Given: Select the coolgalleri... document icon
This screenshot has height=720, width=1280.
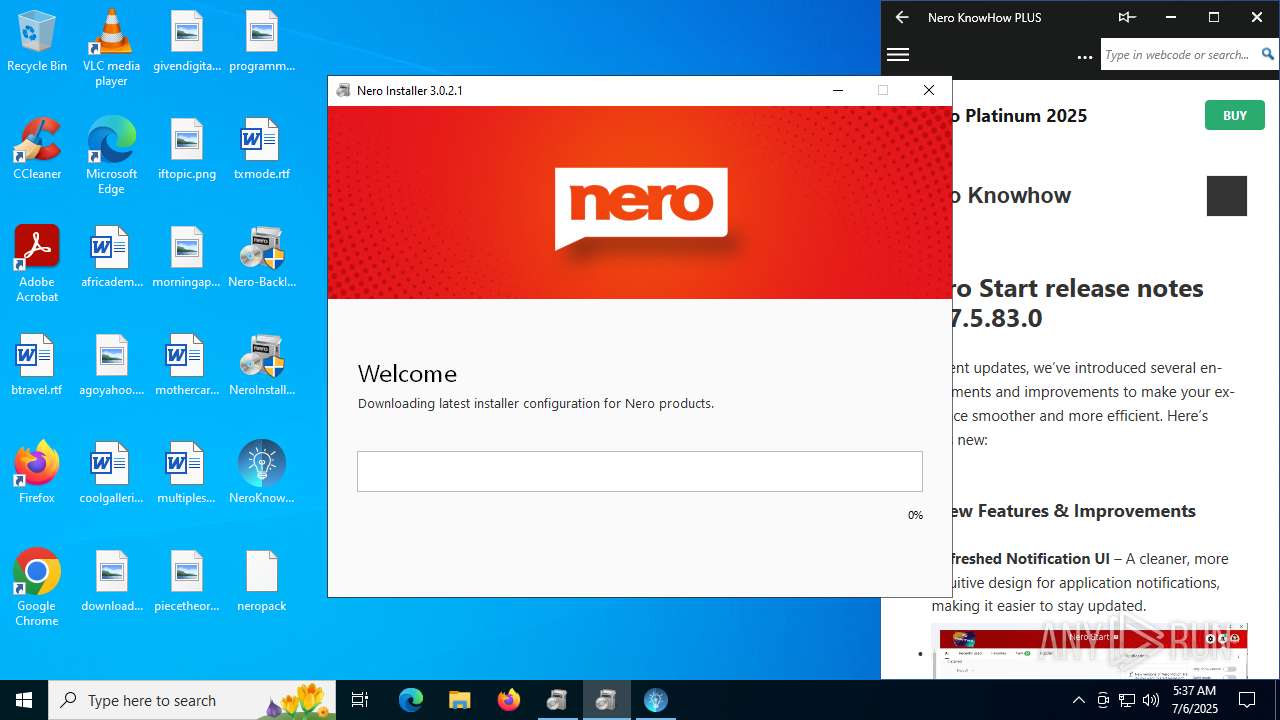Looking at the screenshot, I should [111, 473].
